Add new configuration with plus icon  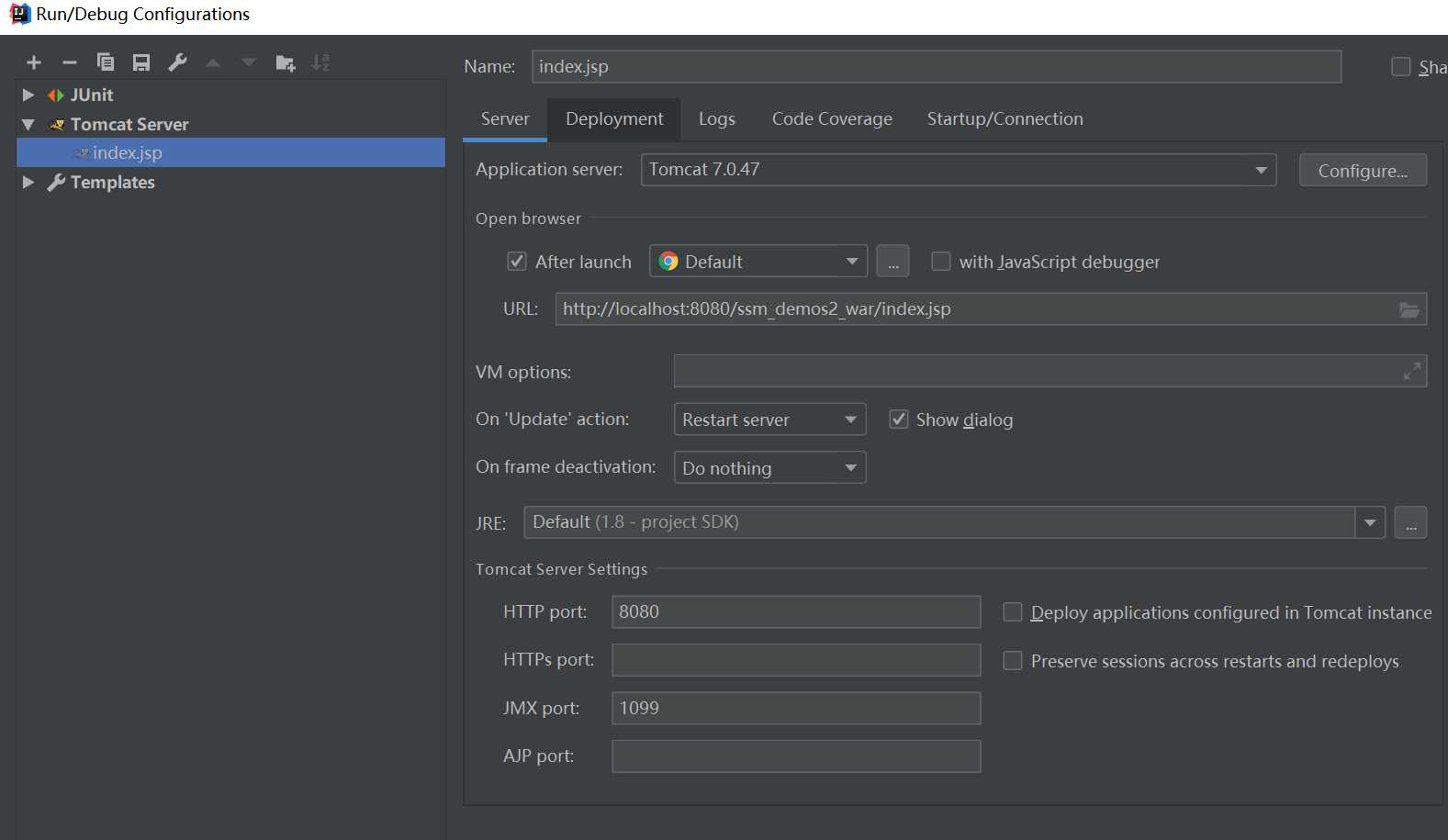click(x=34, y=62)
